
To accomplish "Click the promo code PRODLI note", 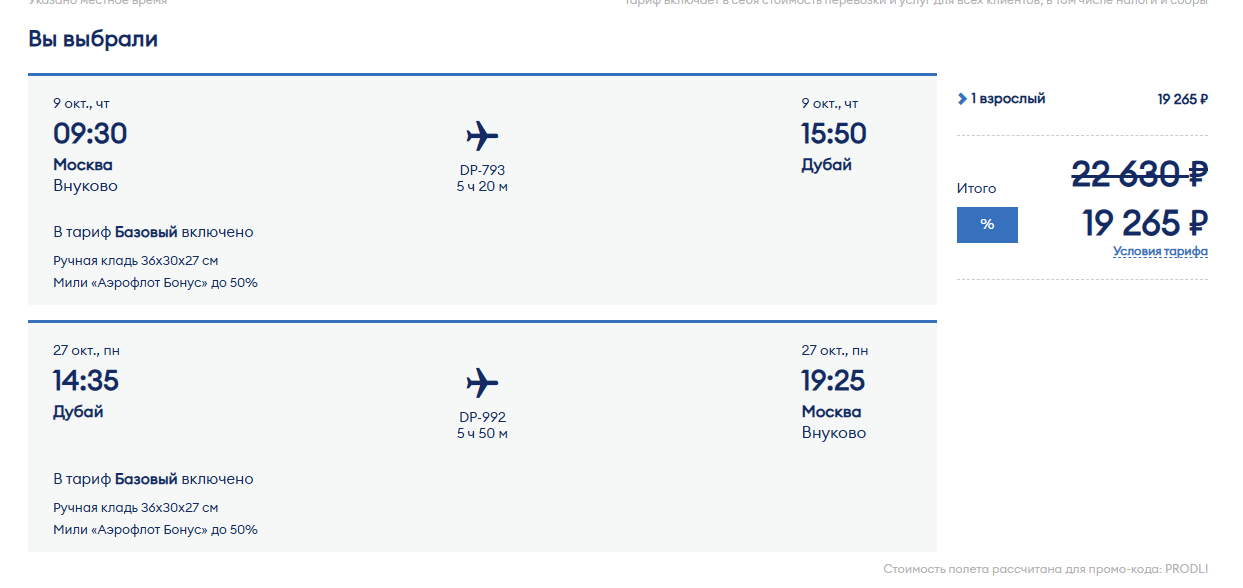I will (1045, 569).
